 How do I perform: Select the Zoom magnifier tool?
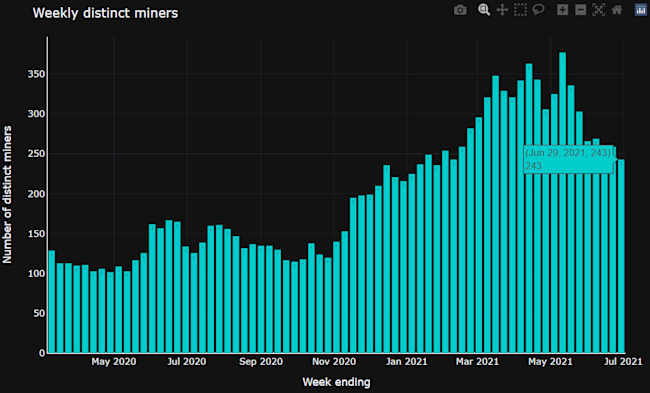[484, 10]
